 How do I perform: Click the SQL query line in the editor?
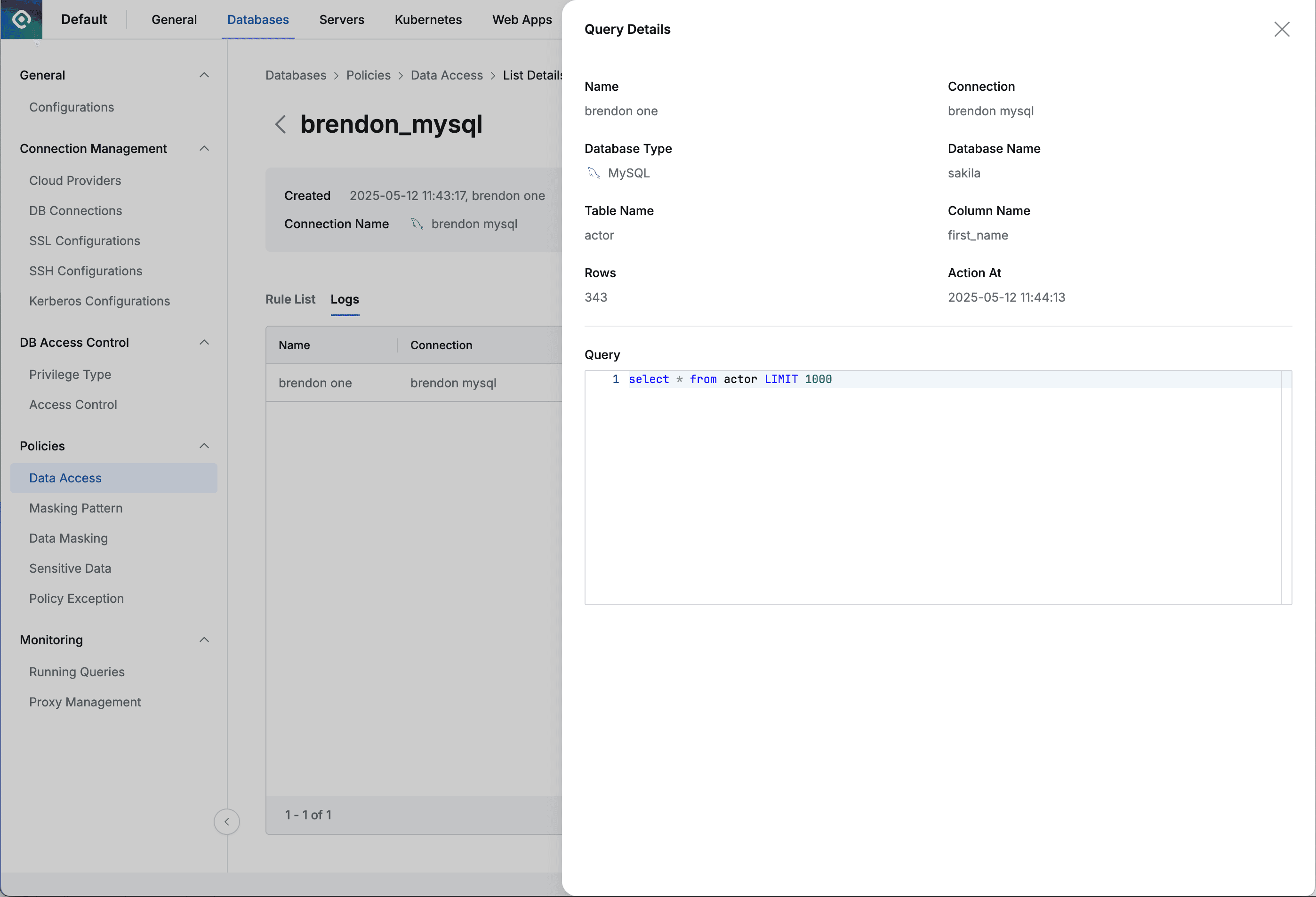(730, 379)
